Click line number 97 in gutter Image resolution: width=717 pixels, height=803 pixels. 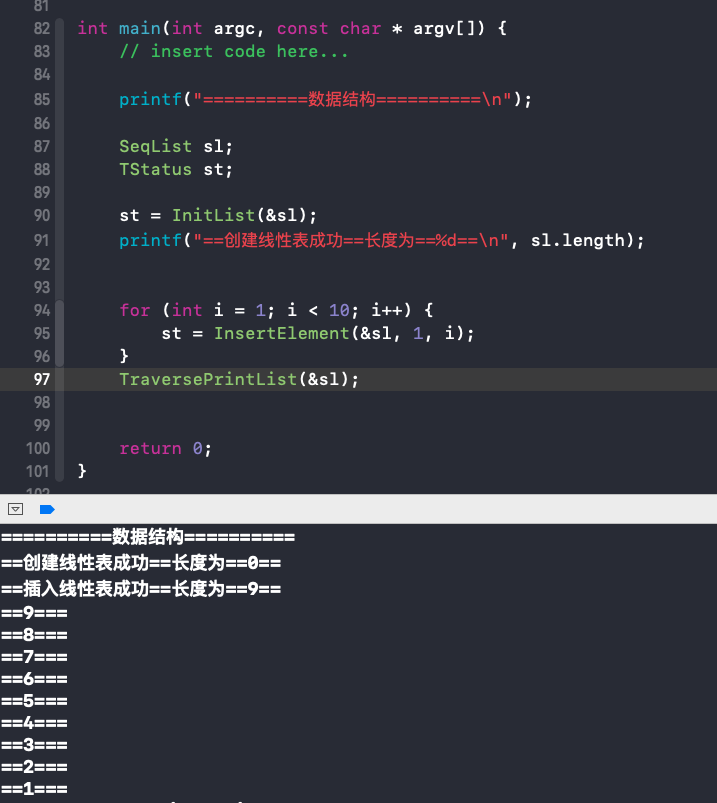pyautogui.click(x=42, y=379)
